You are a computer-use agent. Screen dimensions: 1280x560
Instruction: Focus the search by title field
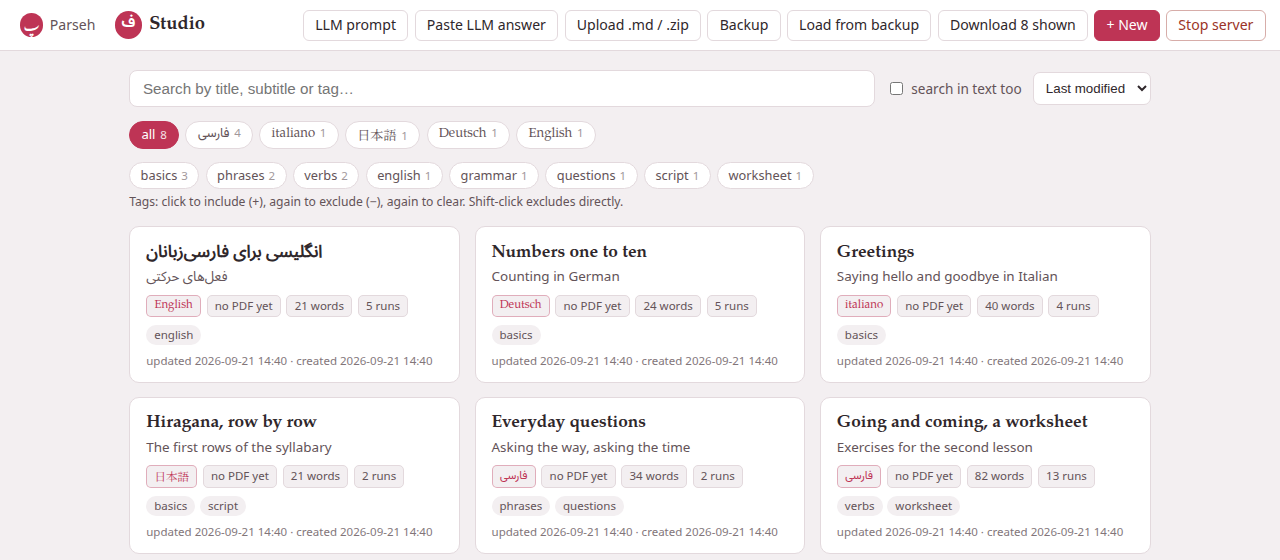tap(502, 89)
